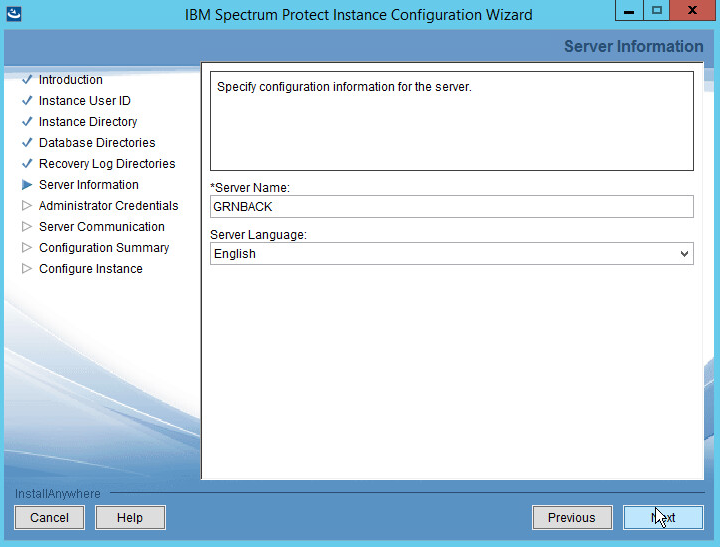Screen dimensions: 720x547
Task: Click the triangle icon beside Server Communication
Action: click(27, 227)
